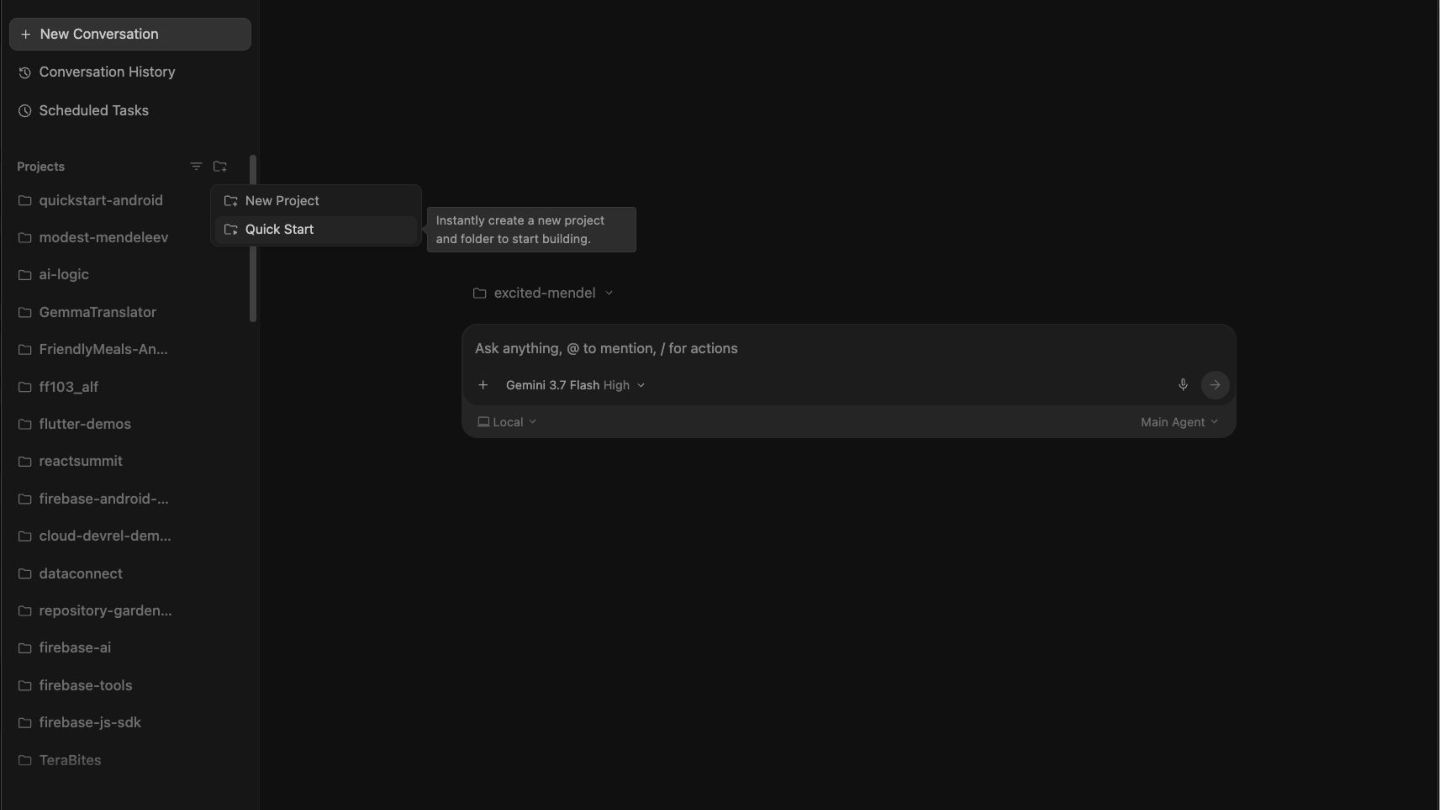Click the microphone voice input icon

(1183, 385)
